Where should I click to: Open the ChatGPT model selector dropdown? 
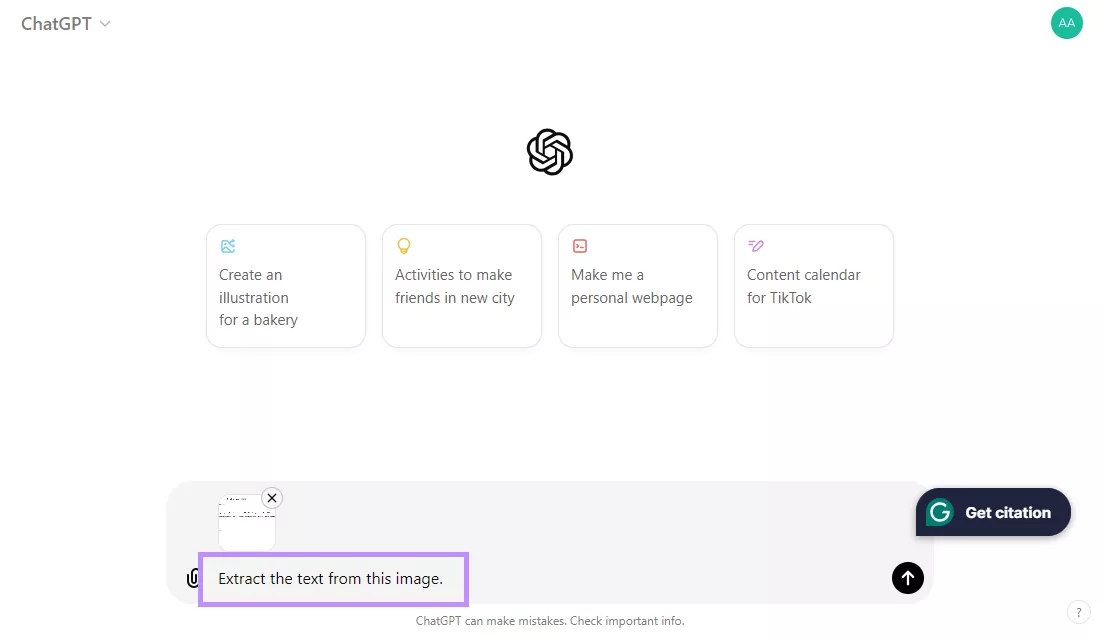(x=106, y=23)
